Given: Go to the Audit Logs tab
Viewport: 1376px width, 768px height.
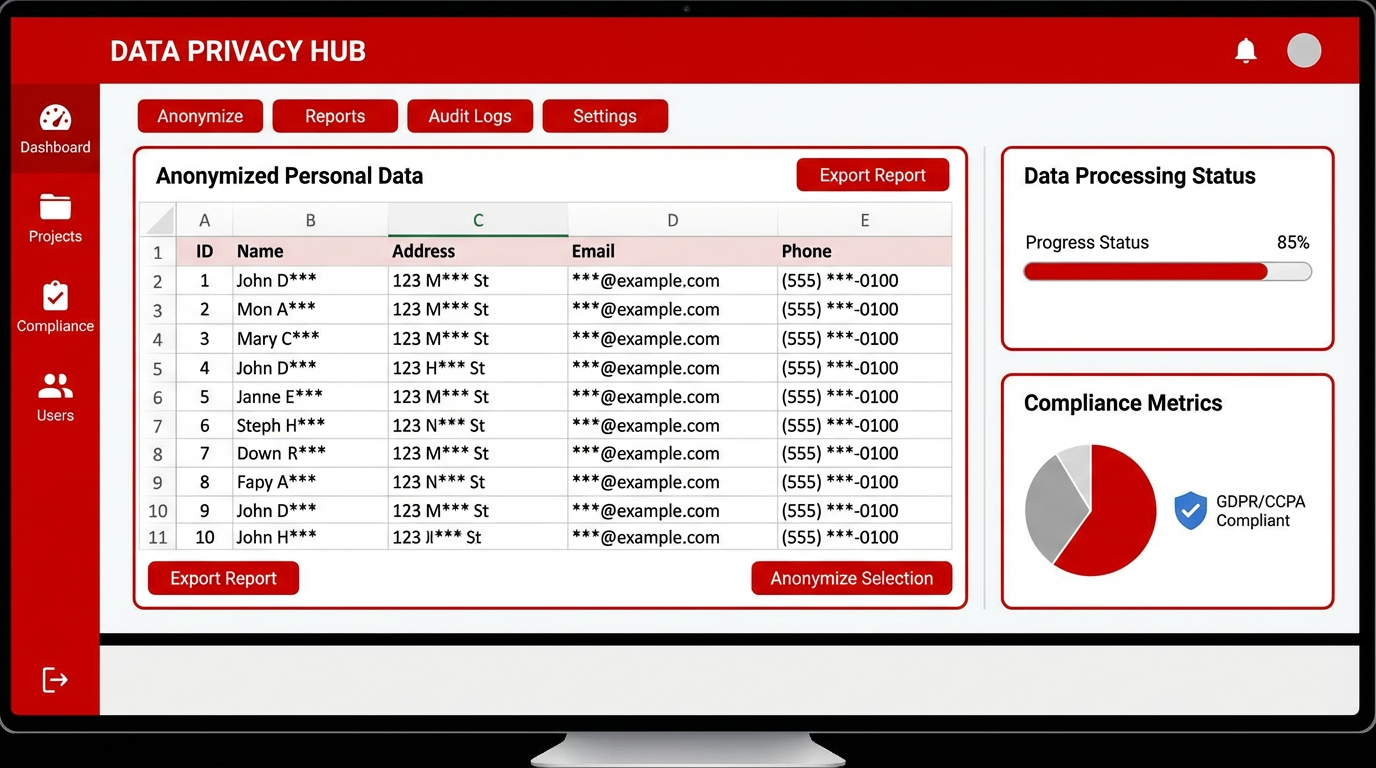Looking at the screenshot, I should click(x=470, y=116).
